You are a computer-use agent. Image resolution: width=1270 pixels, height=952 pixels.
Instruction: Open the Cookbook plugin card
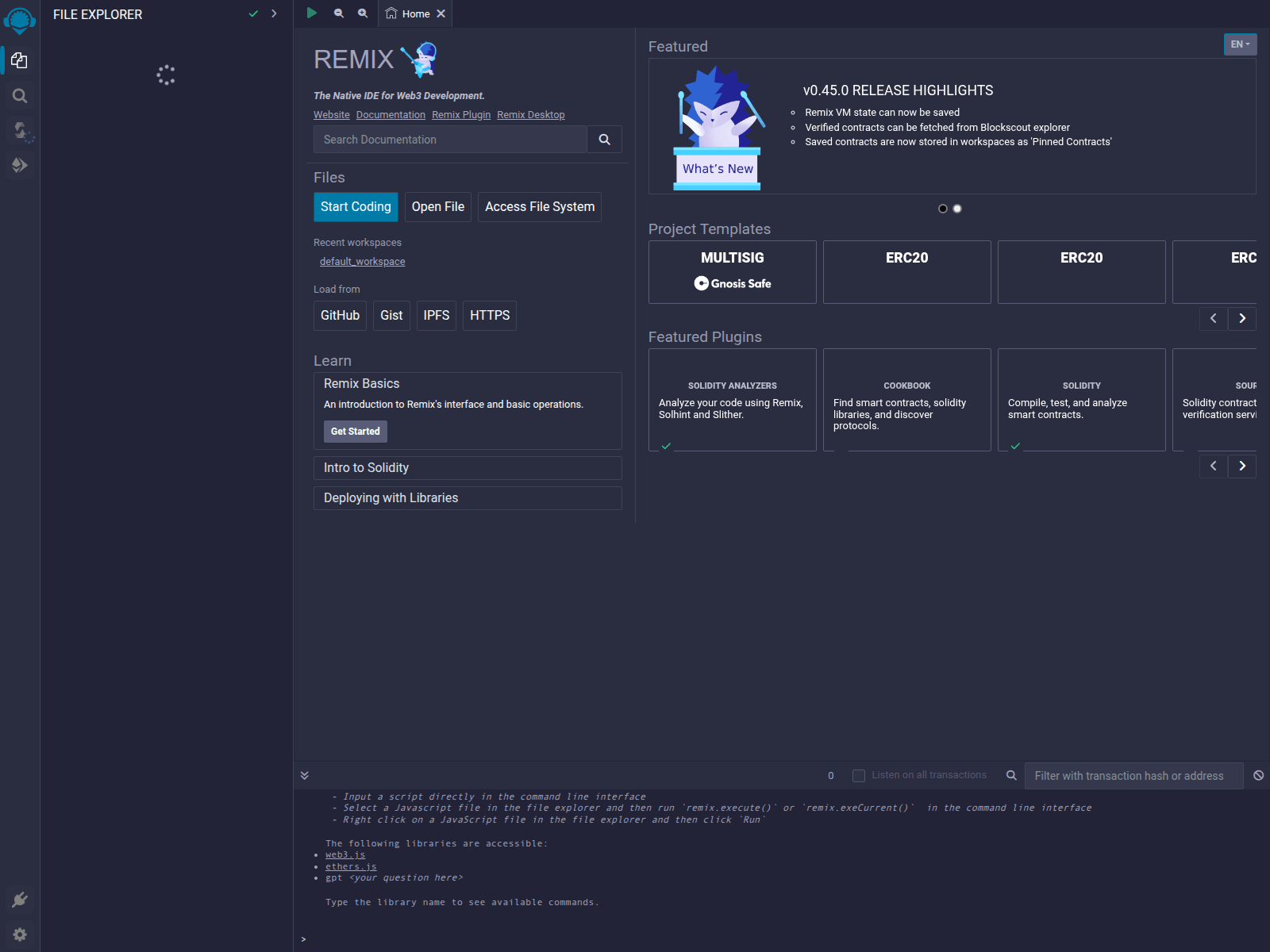tap(907, 400)
